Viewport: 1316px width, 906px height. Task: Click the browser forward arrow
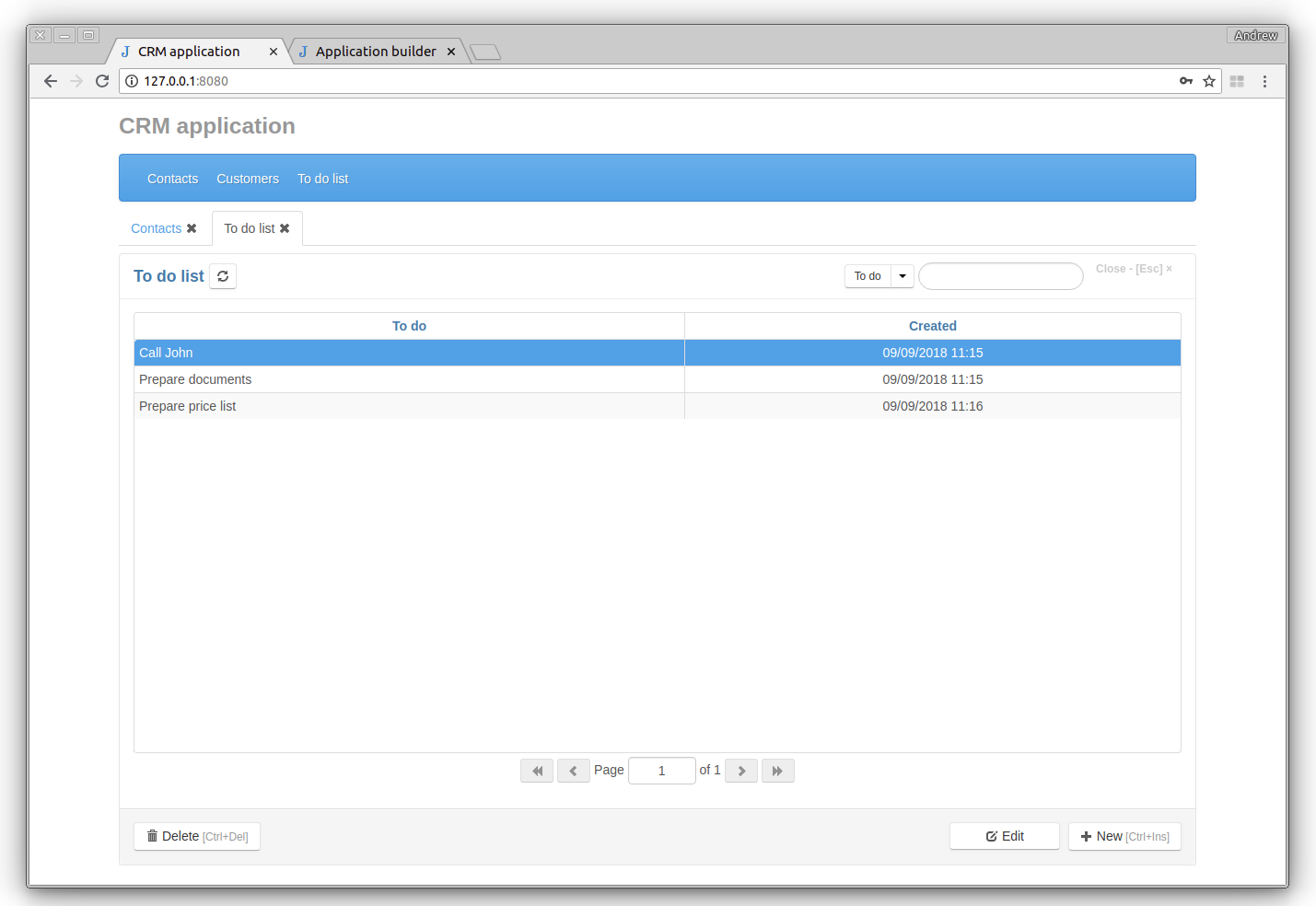click(x=76, y=81)
